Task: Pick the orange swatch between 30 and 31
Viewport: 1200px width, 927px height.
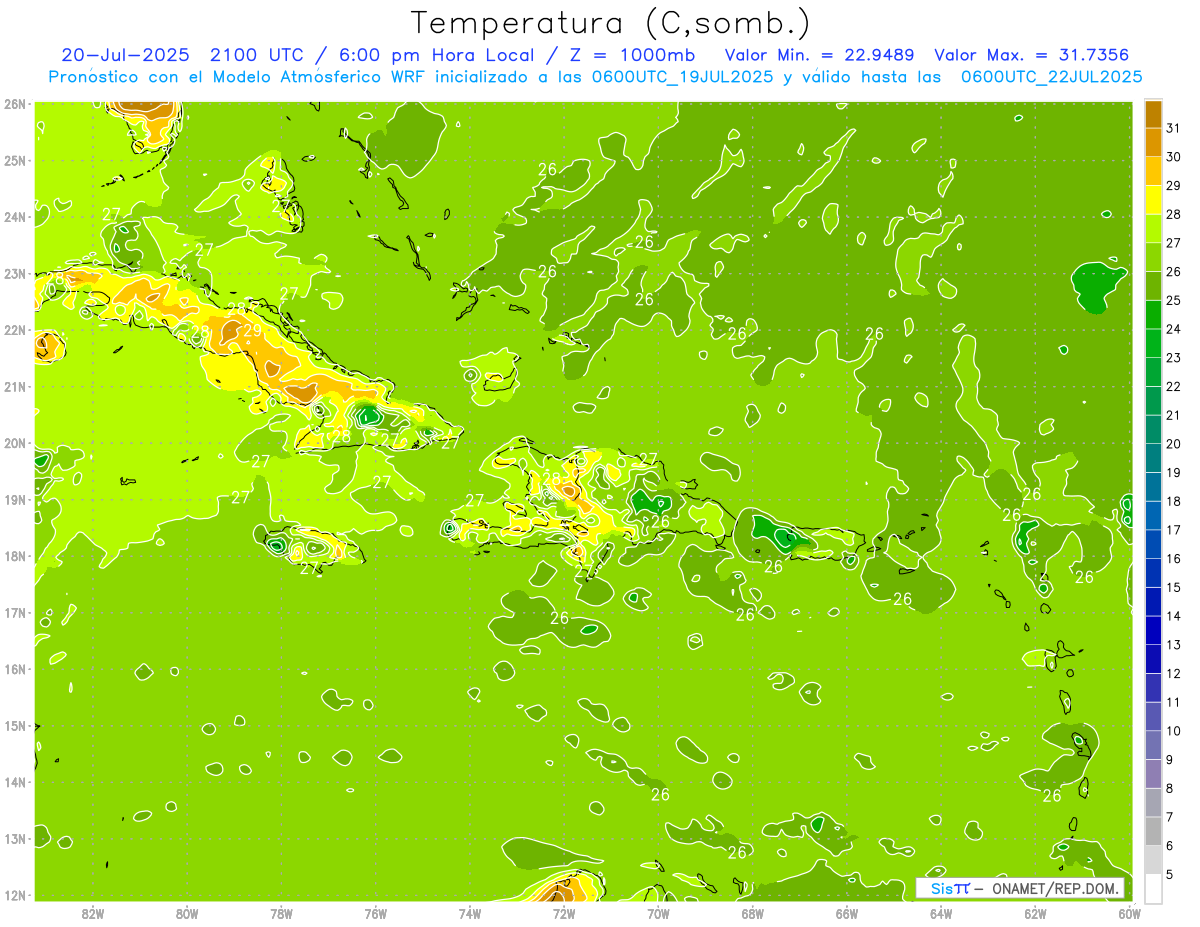Action: [1153, 142]
